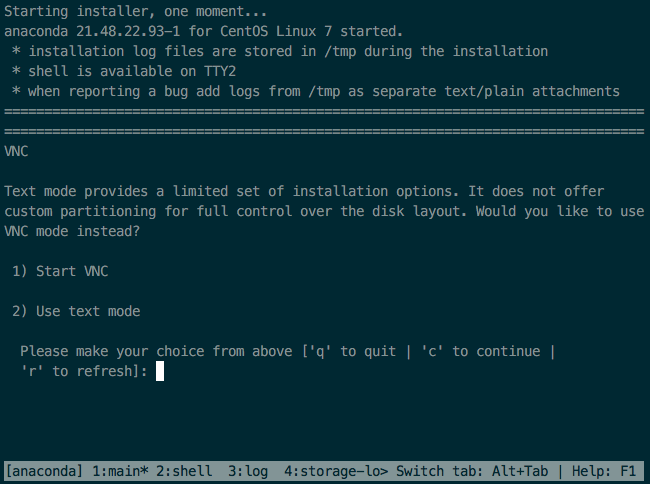This screenshot has height=484, width=650.
Task: Place cursor in the choice prompt input
Action: [x=160, y=371]
